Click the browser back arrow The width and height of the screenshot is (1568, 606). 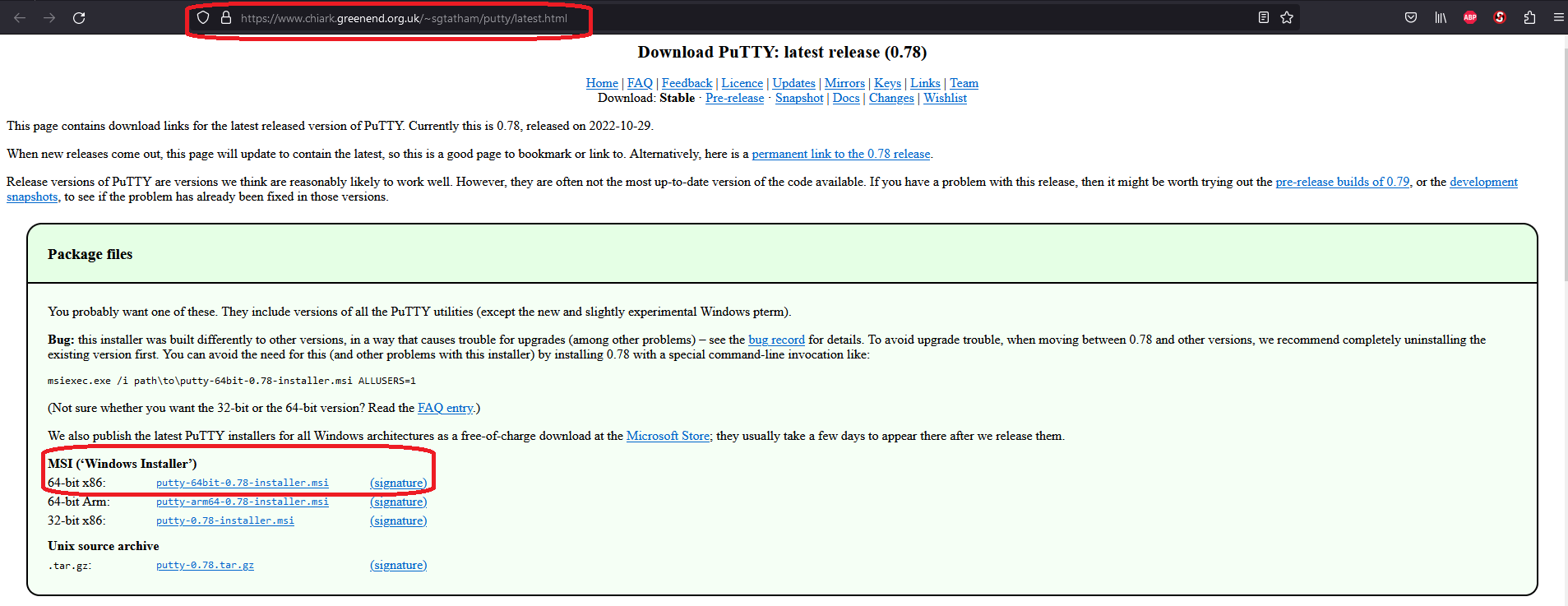[x=20, y=17]
